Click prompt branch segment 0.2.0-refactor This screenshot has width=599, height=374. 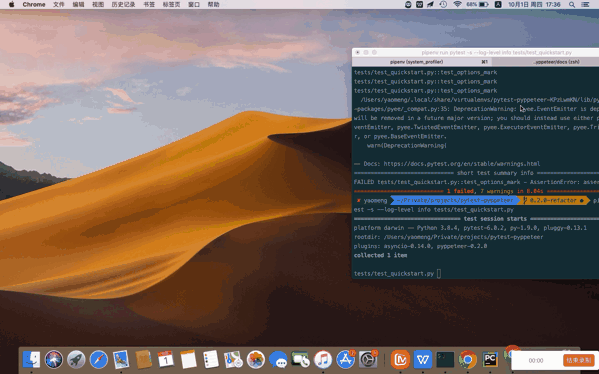553,200
